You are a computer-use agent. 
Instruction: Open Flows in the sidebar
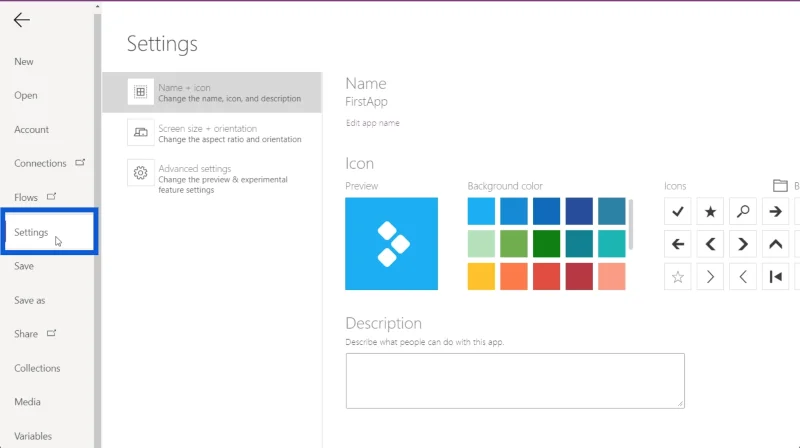[26, 197]
